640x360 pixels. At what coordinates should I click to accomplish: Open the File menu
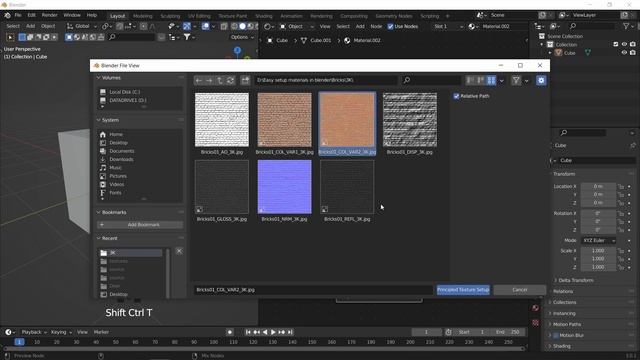tap(18, 15)
